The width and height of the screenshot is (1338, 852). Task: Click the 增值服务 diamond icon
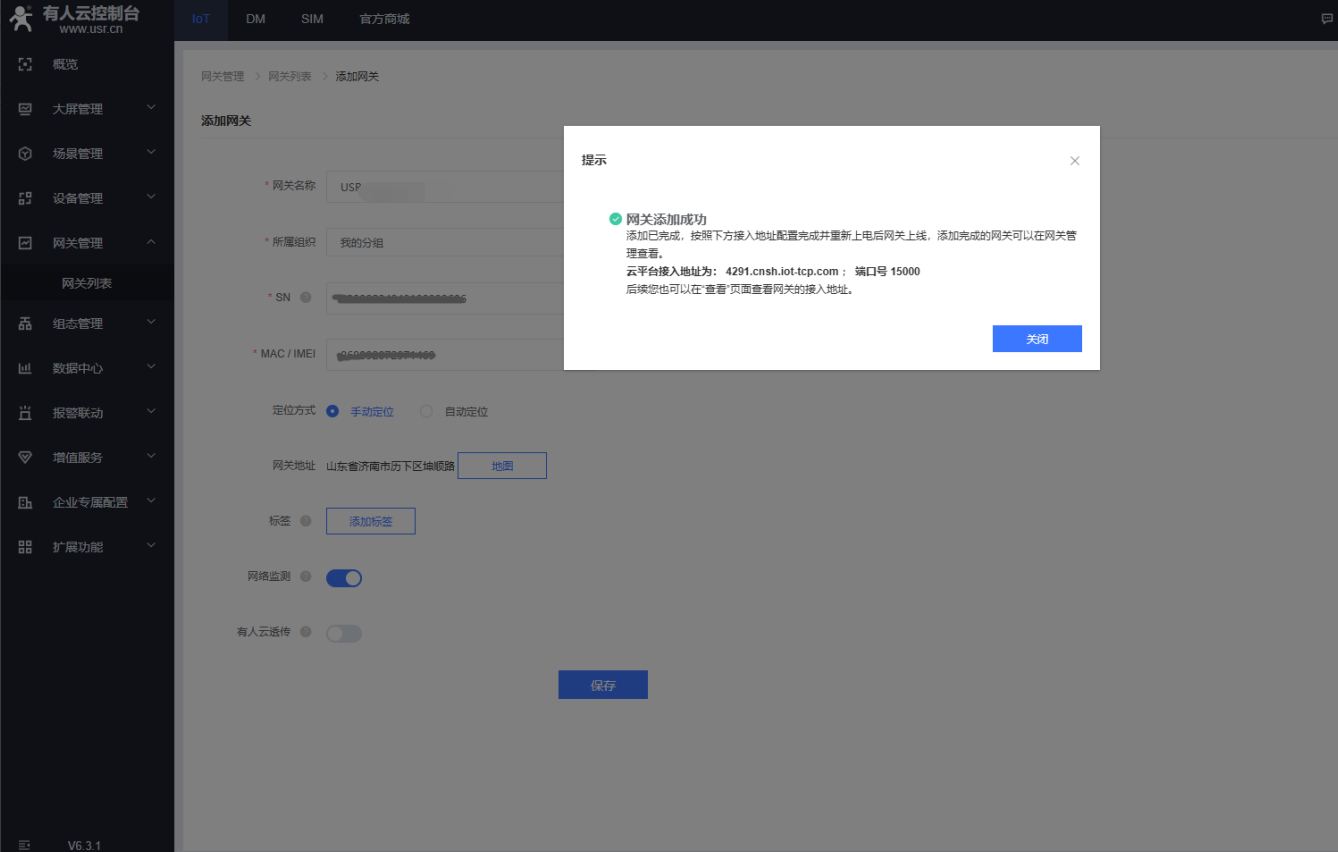click(x=26, y=457)
